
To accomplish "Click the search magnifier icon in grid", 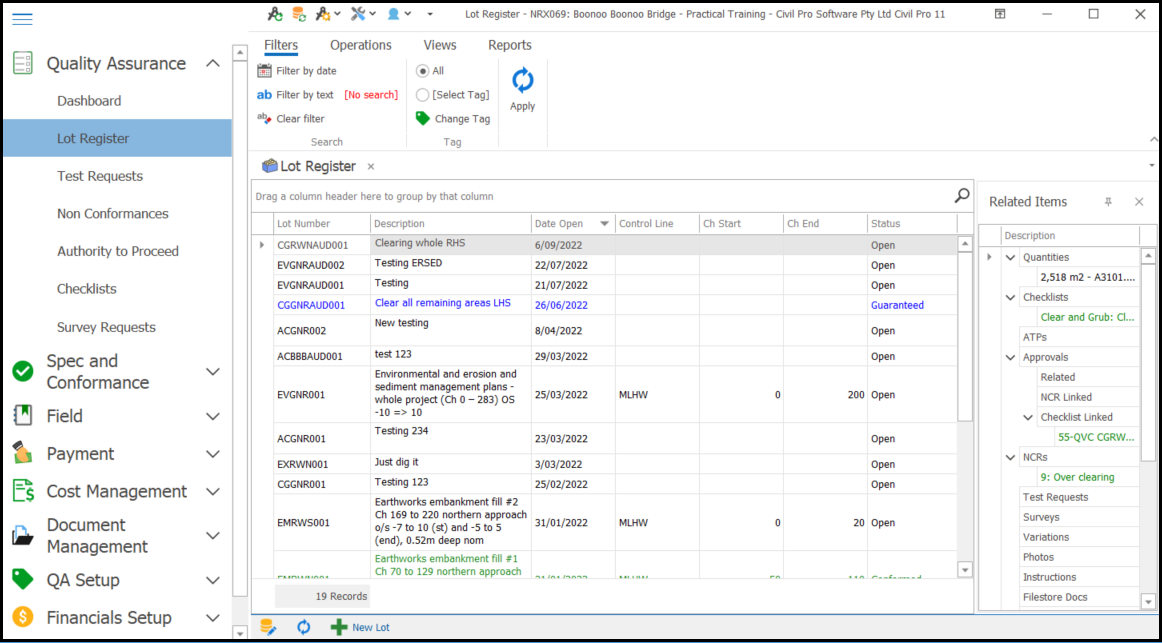I will [961, 196].
